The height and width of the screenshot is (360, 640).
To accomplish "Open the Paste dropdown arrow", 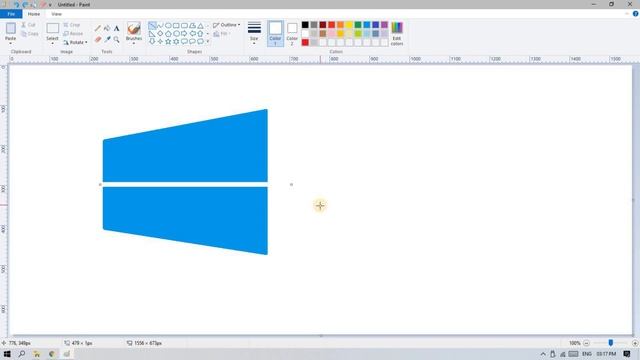I will (11, 43).
